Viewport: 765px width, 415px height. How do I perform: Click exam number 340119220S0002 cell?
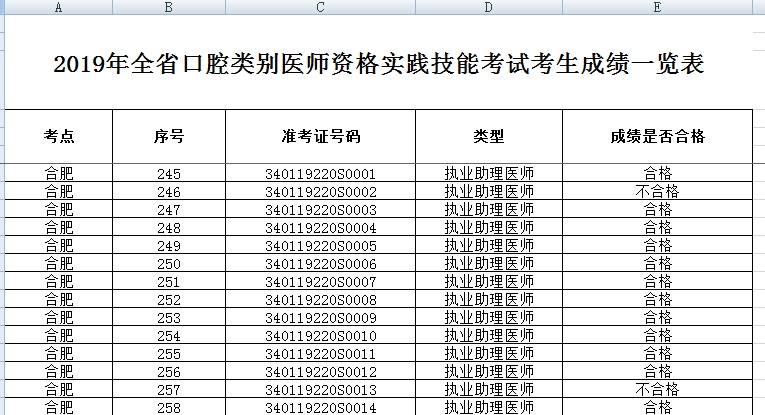pyautogui.click(x=320, y=192)
